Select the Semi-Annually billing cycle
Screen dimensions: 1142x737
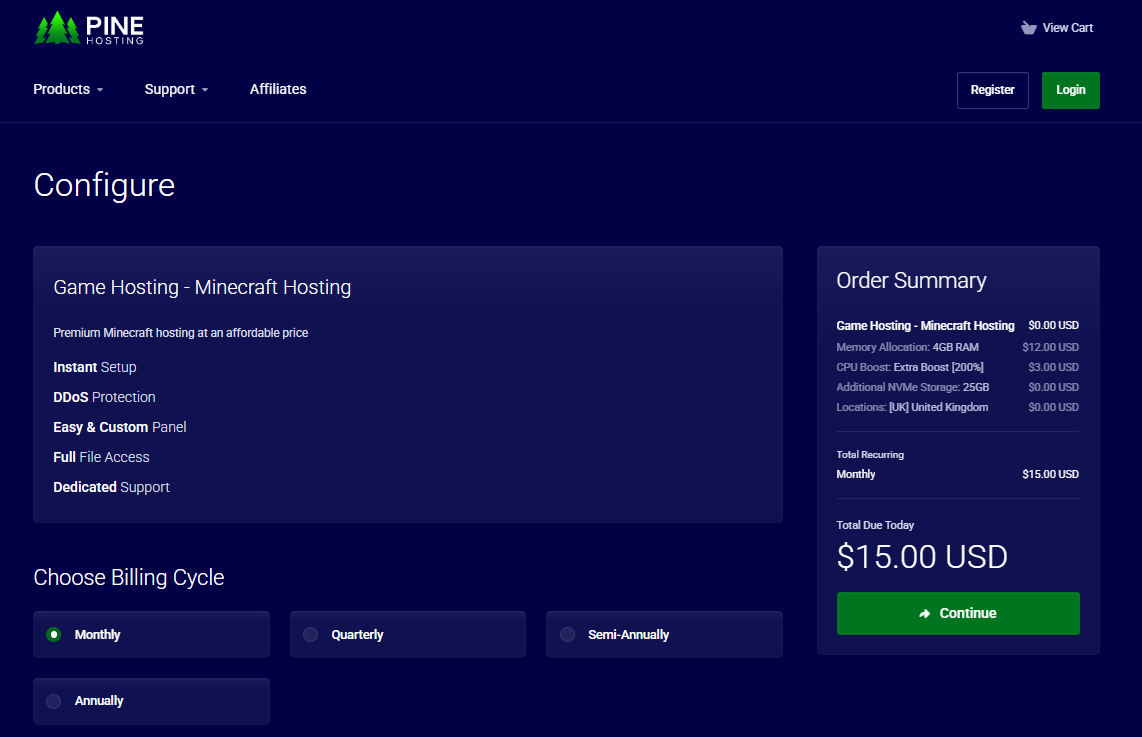(x=664, y=634)
